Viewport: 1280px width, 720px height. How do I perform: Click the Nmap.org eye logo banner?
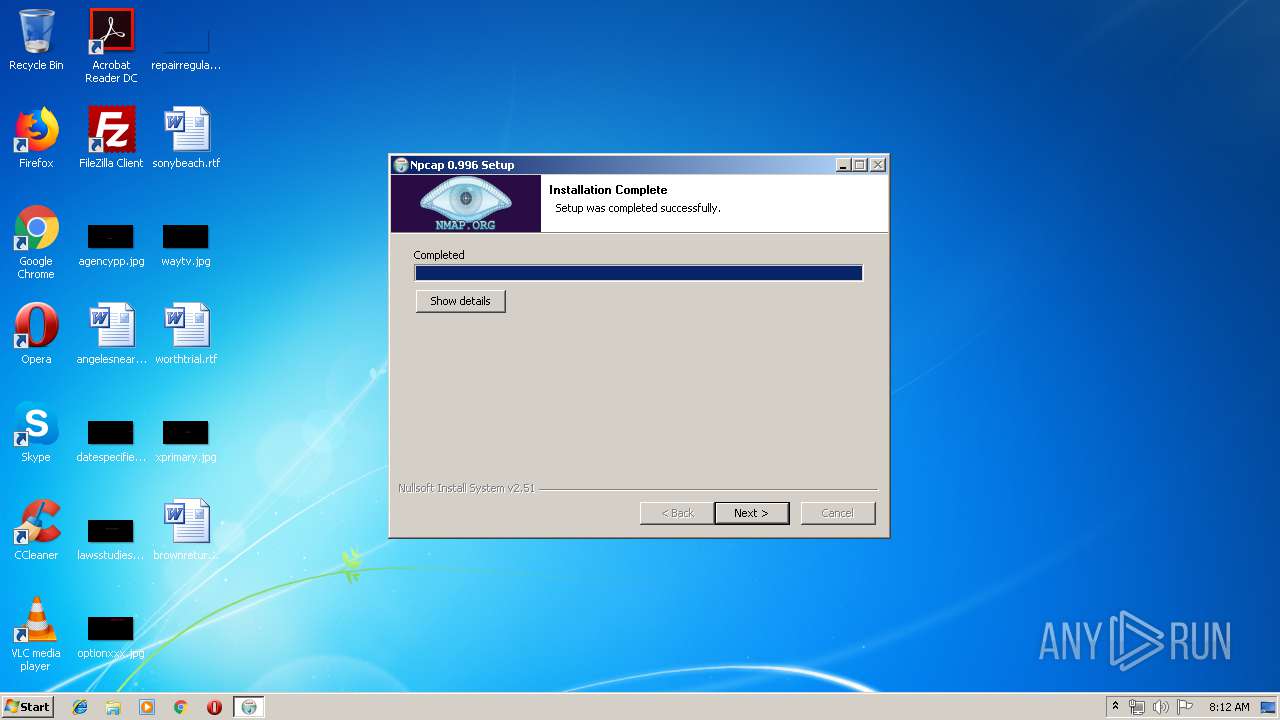point(466,204)
